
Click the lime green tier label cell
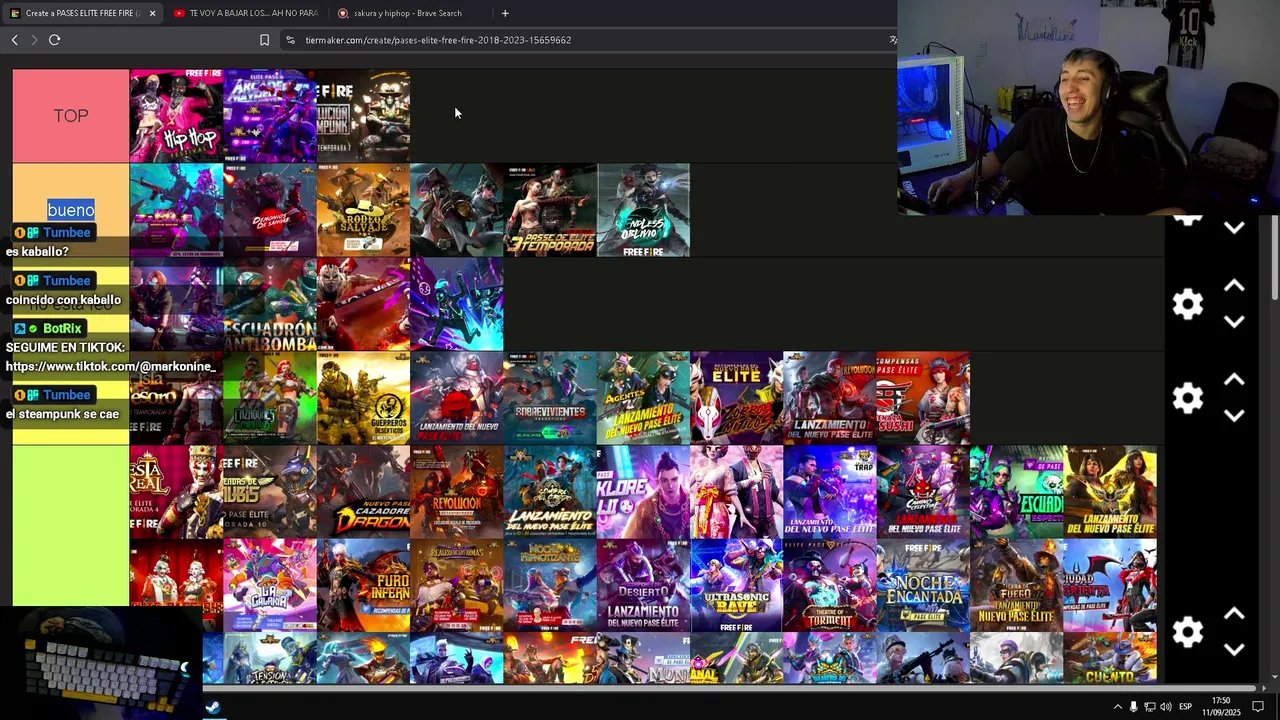pyautogui.click(x=71, y=526)
